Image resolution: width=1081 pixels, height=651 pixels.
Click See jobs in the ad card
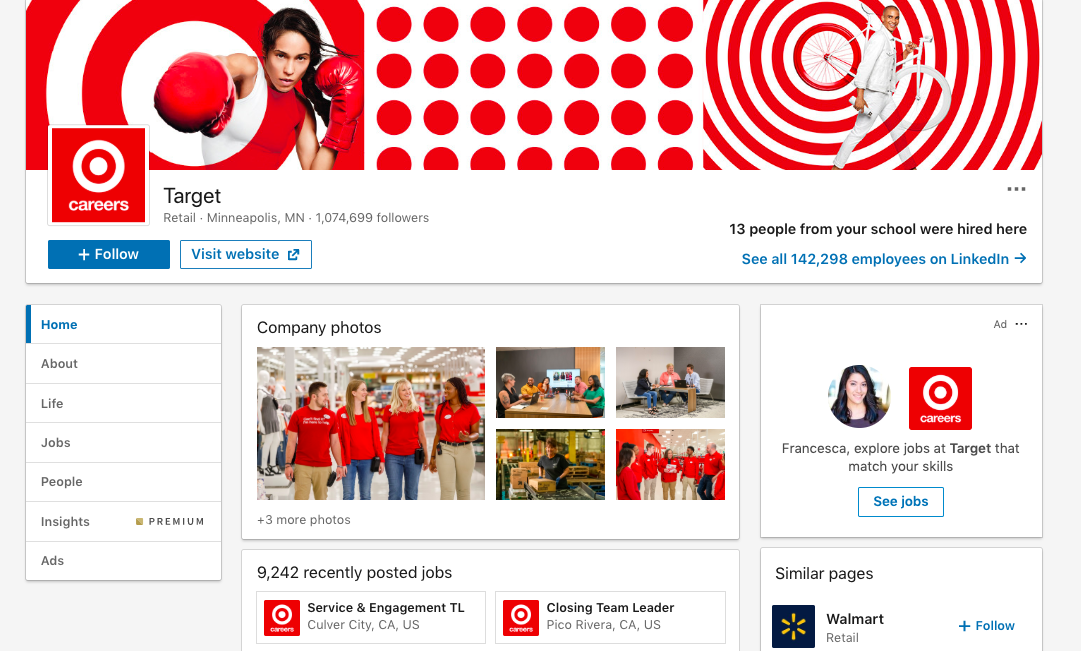click(x=900, y=502)
